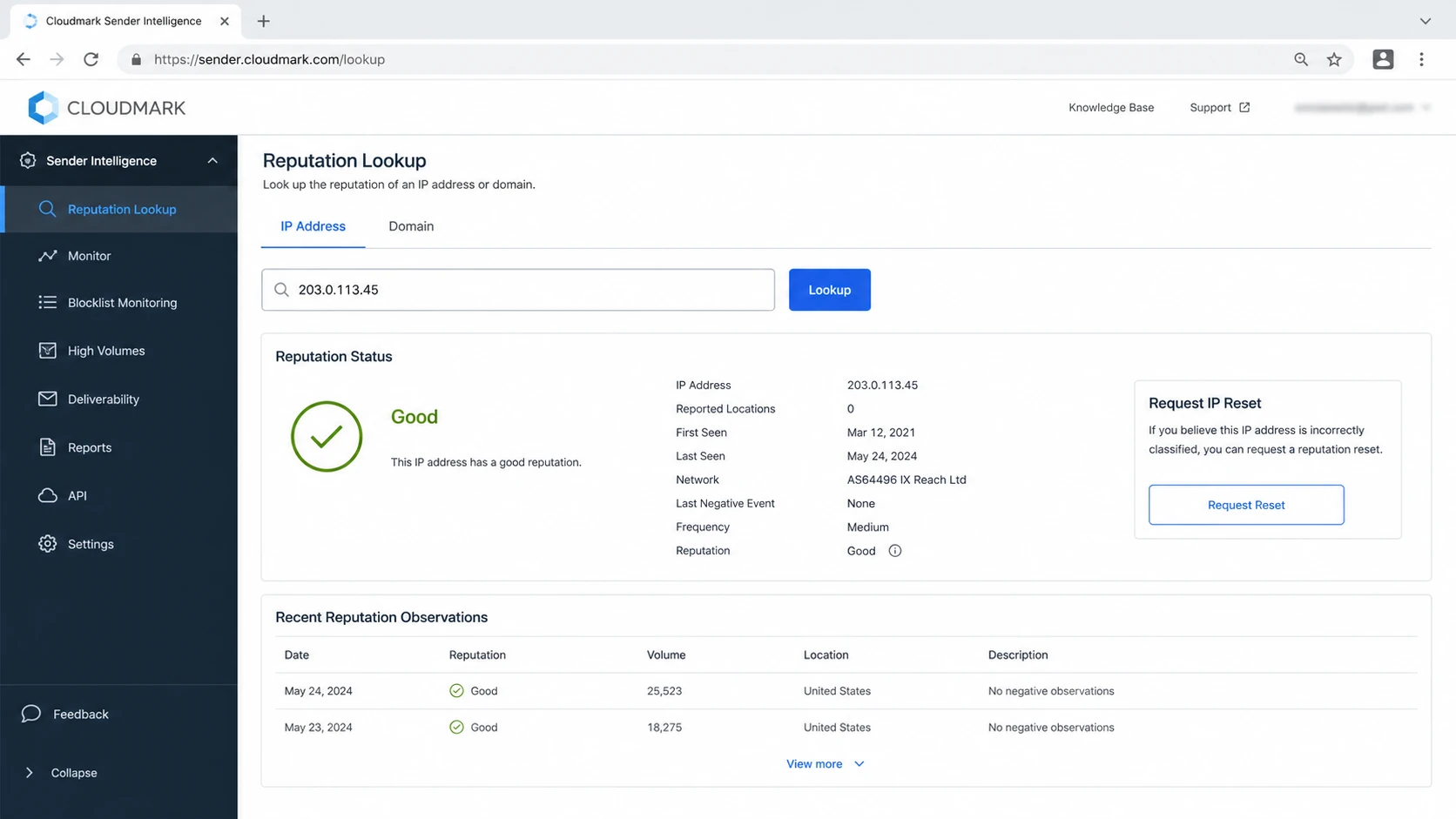Open a new browser tab with plus
The image size is (1456, 819).
(264, 21)
